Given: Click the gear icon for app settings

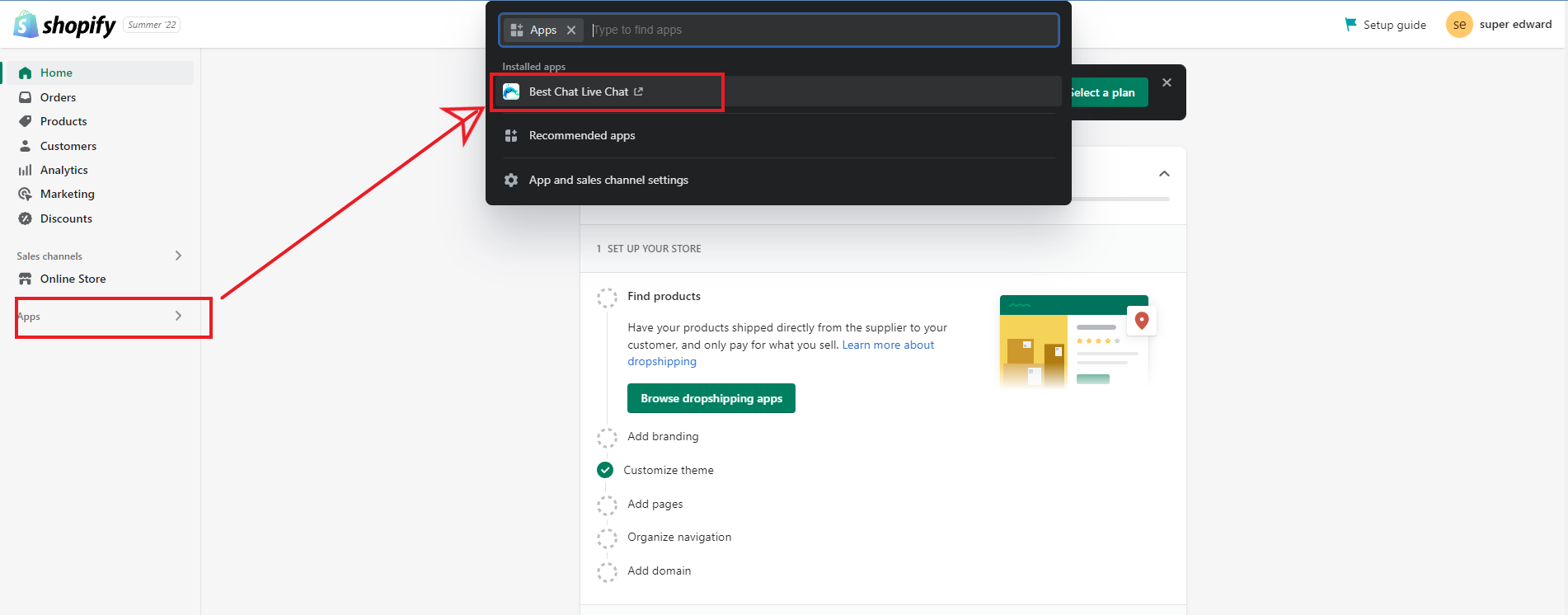Looking at the screenshot, I should (x=511, y=180).
